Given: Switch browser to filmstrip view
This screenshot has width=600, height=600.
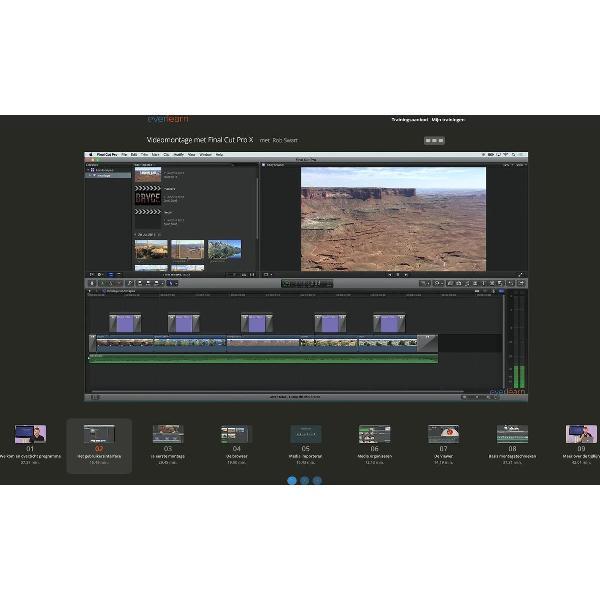Looking at the screenshot, I should pos(110,274).
